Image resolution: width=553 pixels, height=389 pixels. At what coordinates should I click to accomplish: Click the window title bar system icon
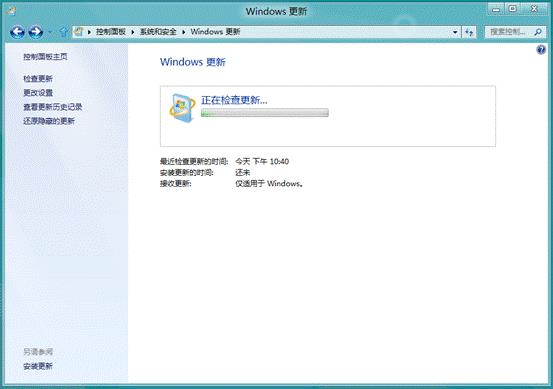tap(11, 11)
